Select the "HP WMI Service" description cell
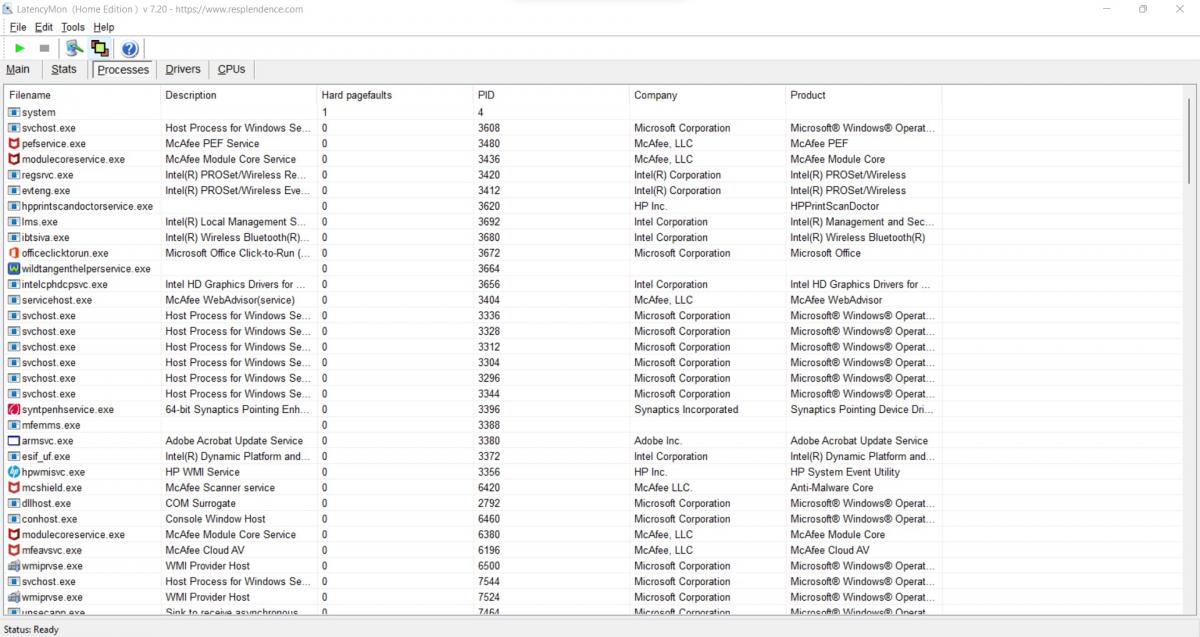1200x637 pixels. (202, 472)
